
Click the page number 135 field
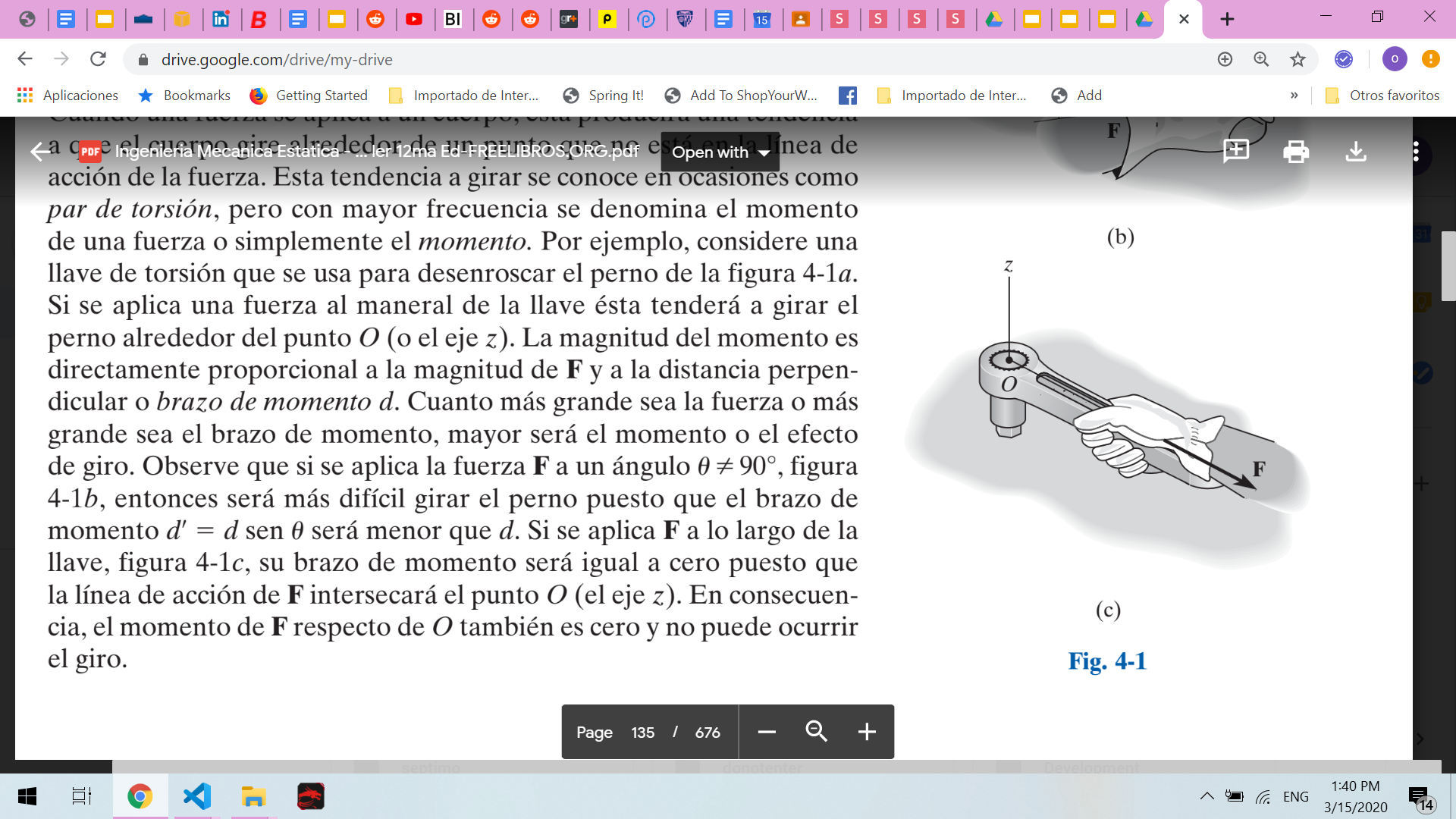click(642, 733)
